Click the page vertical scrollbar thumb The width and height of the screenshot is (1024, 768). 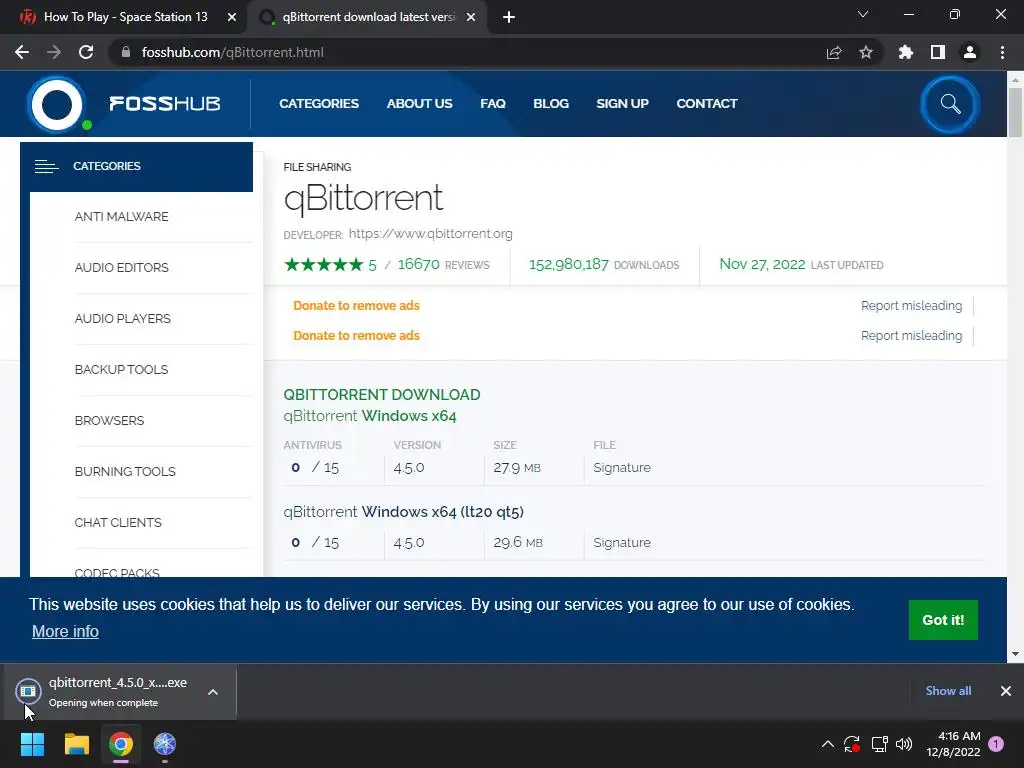click(1015, 112)
